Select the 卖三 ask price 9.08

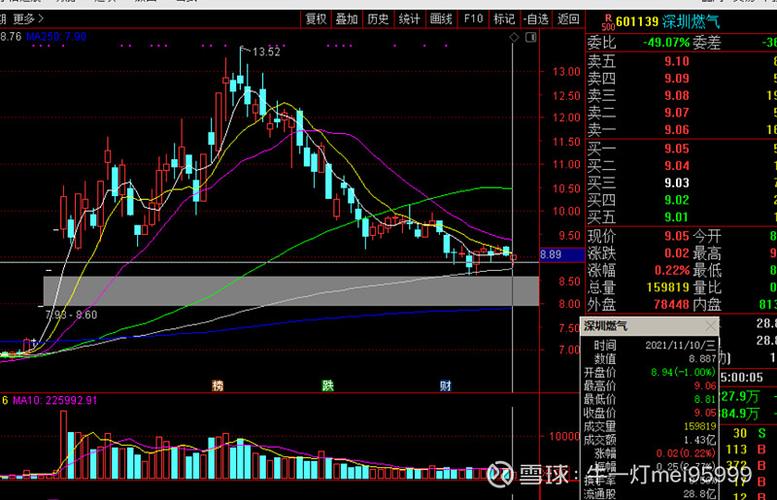point(676,96)
